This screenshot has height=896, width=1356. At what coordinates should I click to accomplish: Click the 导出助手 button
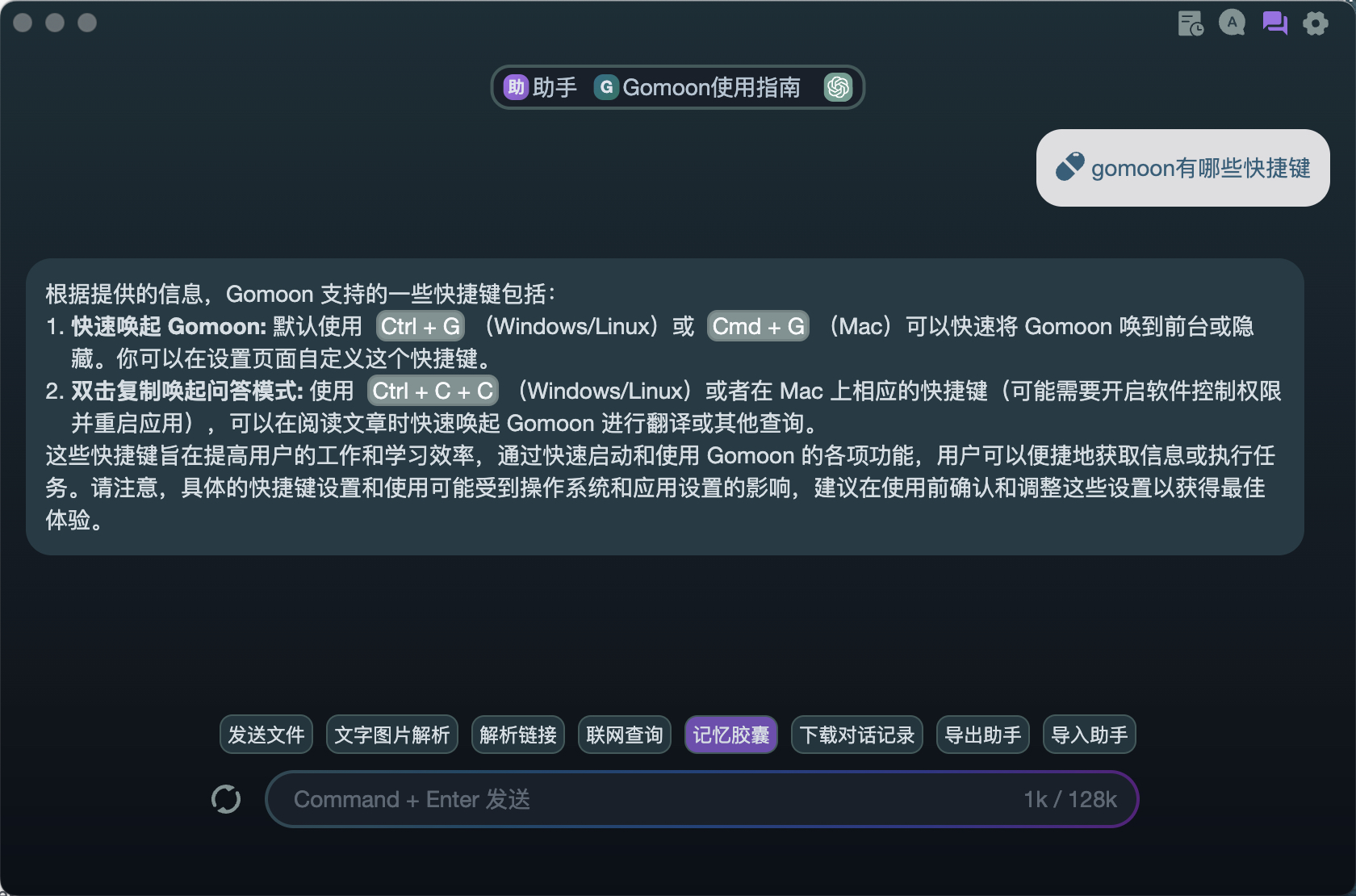(x=983, y=735)
